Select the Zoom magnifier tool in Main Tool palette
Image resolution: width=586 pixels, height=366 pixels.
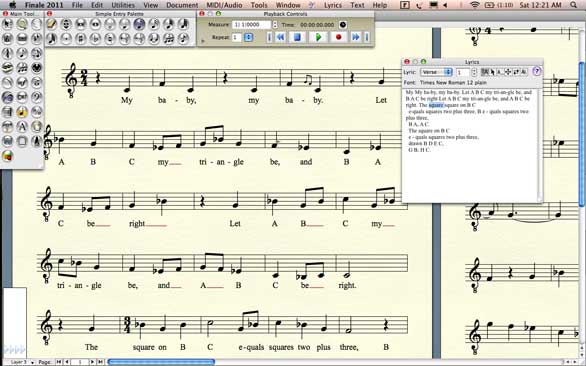tap(22, 24)
